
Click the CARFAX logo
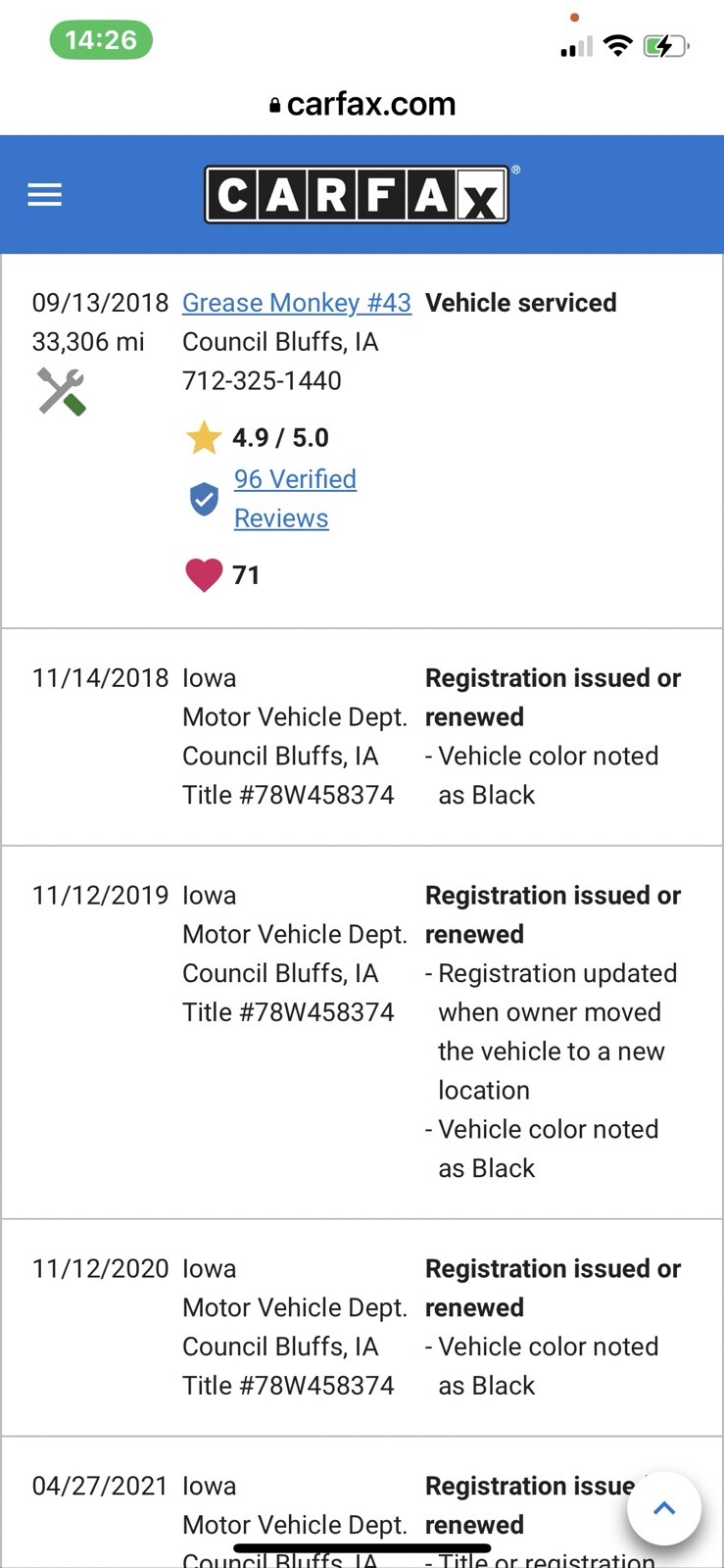(357, 195)
